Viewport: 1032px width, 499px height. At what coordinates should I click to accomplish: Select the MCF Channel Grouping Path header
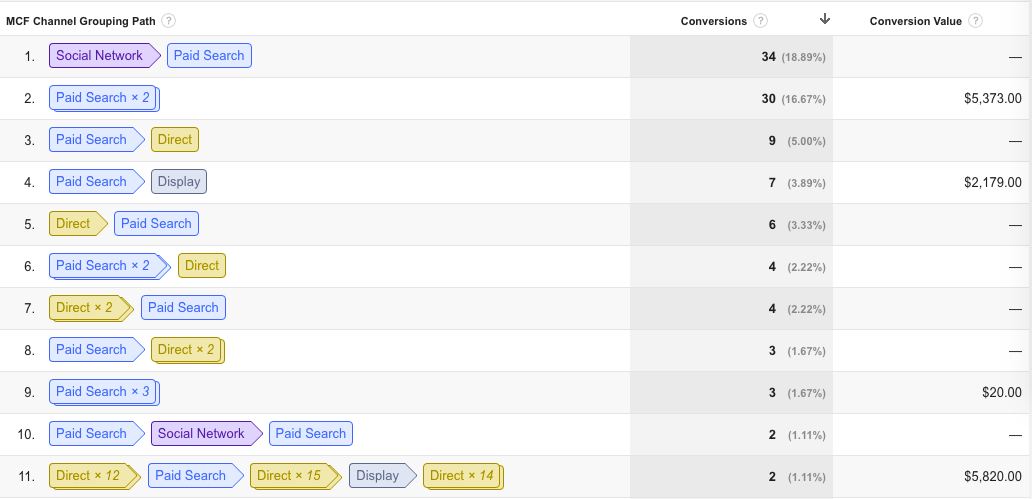tap(81, 21)
